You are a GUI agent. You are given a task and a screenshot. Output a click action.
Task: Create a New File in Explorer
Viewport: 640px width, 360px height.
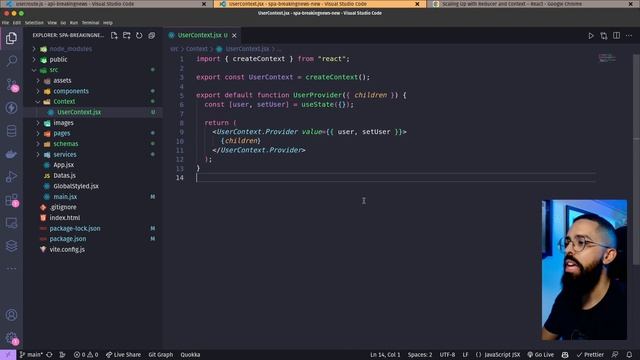(x=114, y=36)
